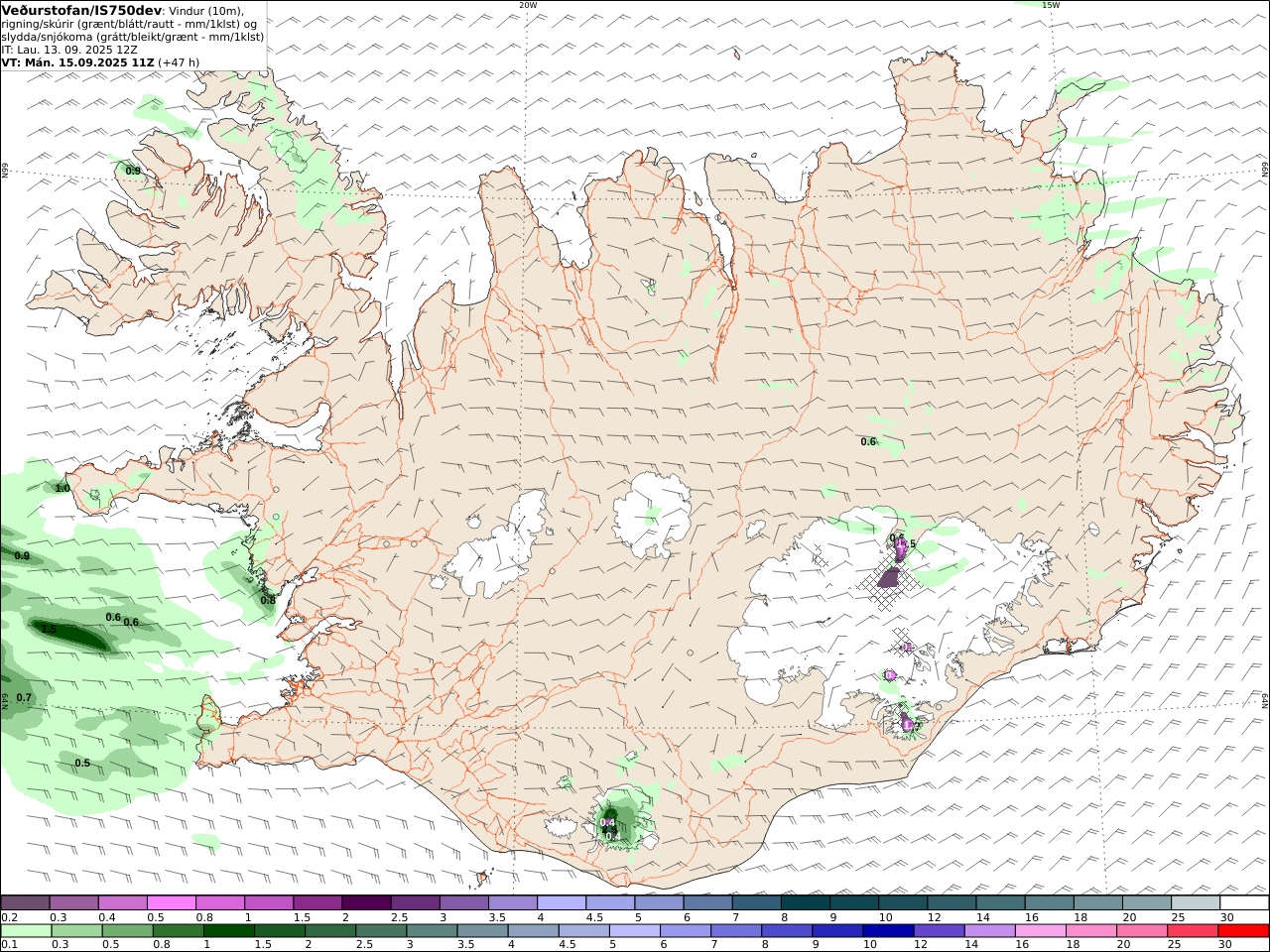Click the initial time 'IT: Lau. 13. 09. 2025 12Z'
Image resolution: width=1270 pixels, height=952 pixels.
[69, 50]
